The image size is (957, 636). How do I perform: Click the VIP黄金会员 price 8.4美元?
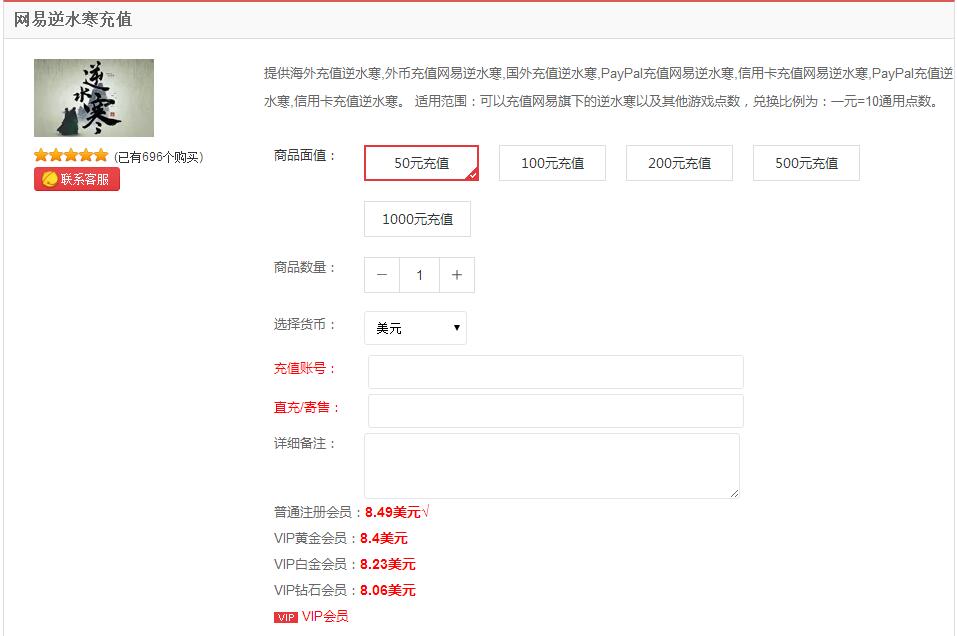click(x=383, y=538)
